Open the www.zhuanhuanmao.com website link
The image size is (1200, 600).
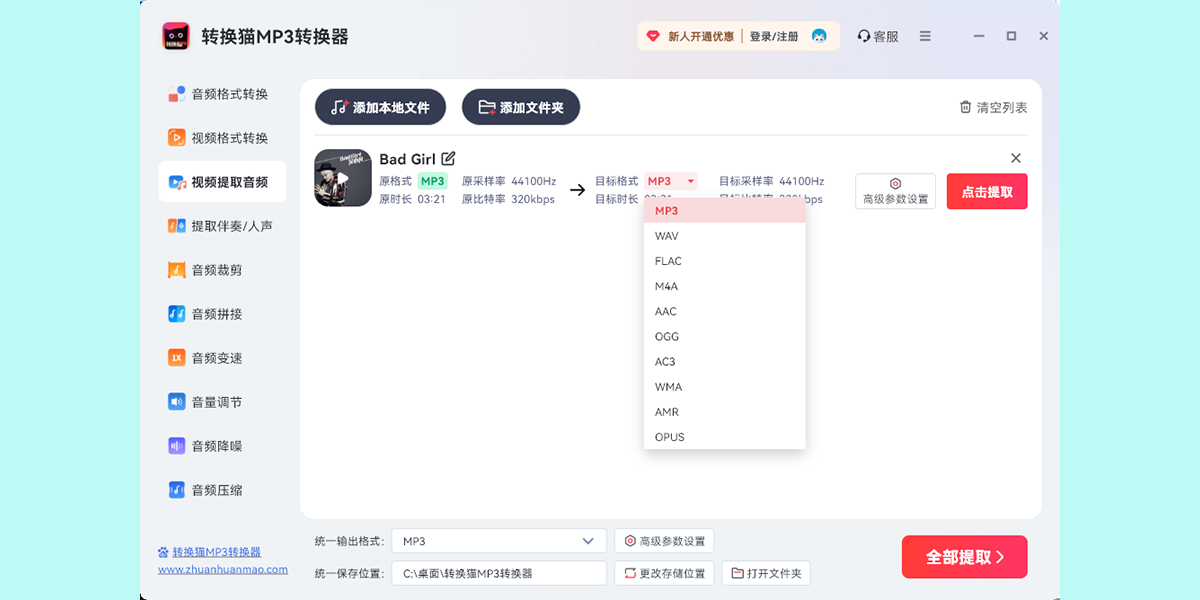coord(221,569)
